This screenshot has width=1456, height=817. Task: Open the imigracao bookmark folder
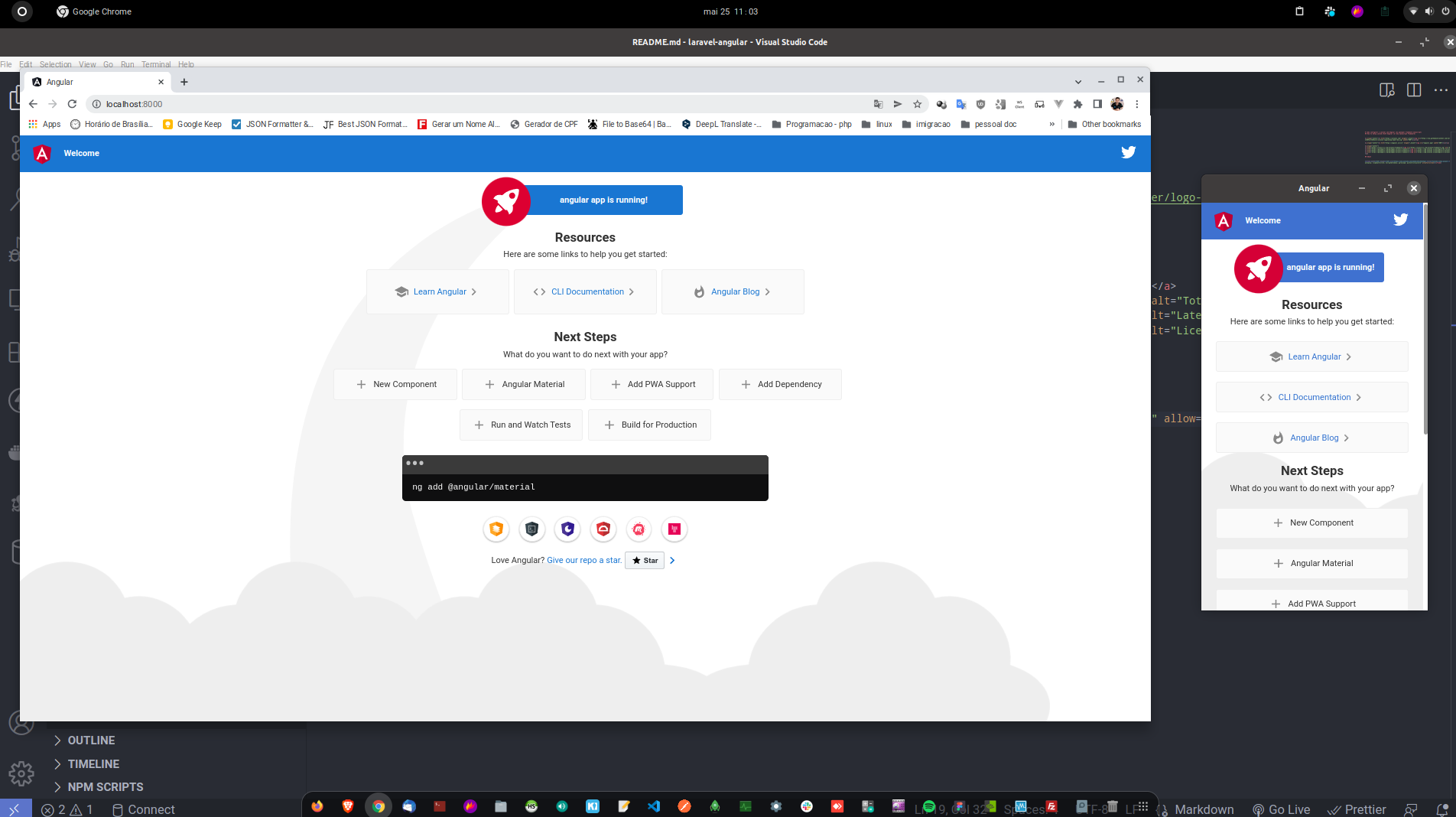(x=926, y=124)
